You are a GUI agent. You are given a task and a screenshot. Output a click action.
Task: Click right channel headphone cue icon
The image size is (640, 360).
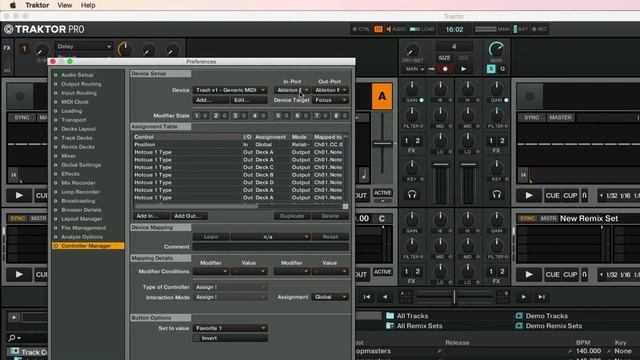[x=496, y=195]
